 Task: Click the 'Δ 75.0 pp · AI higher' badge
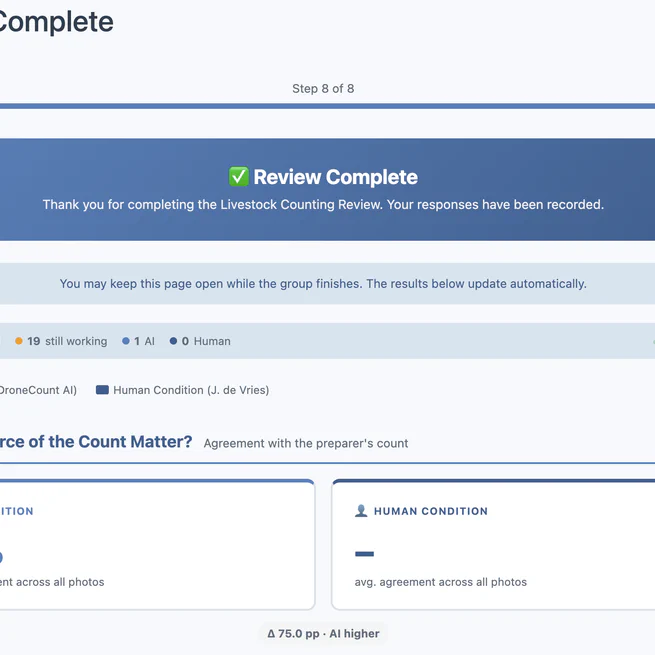[x=323, y=633]
